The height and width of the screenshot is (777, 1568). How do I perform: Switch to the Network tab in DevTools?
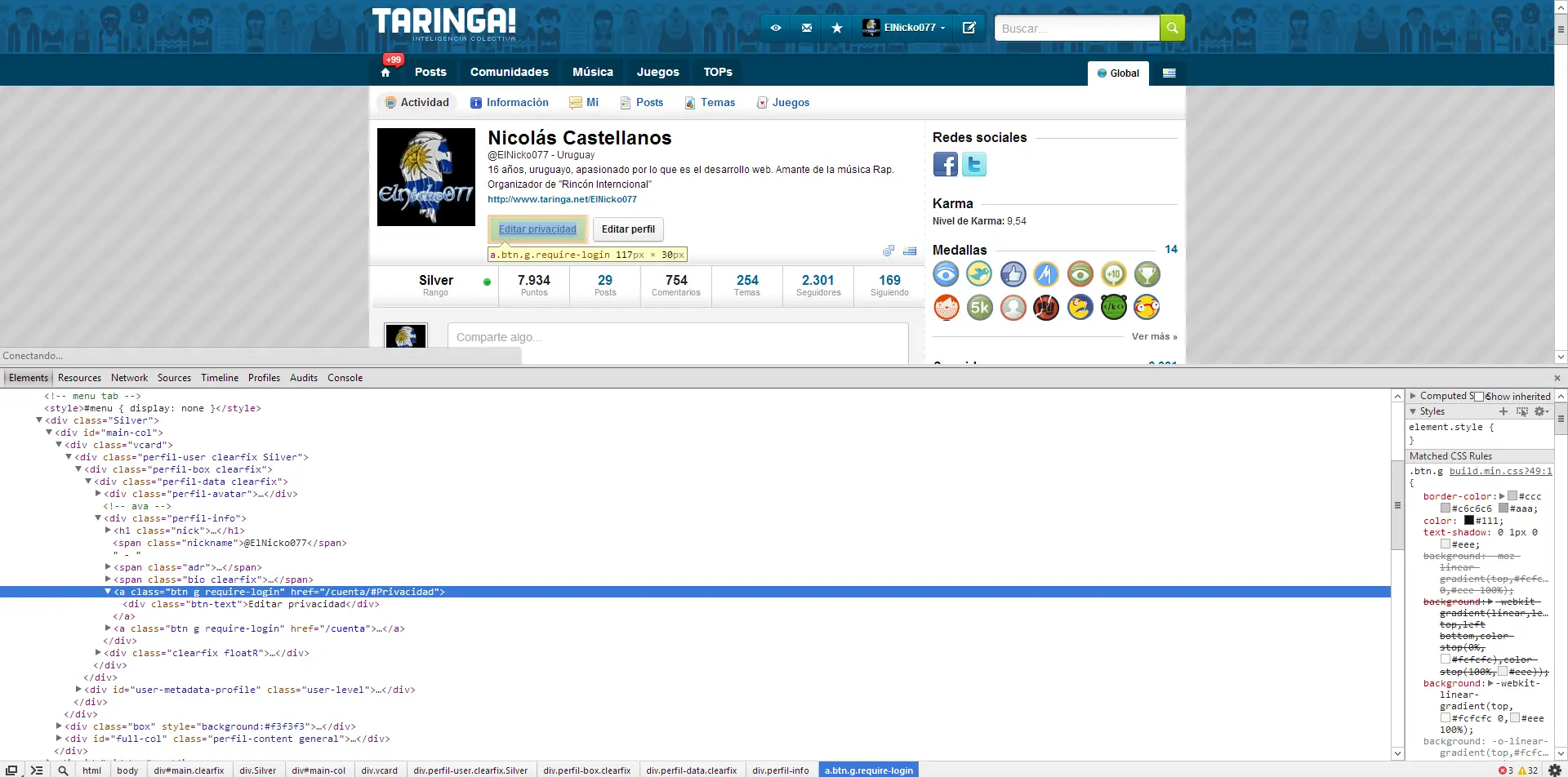tap(129, 378)
